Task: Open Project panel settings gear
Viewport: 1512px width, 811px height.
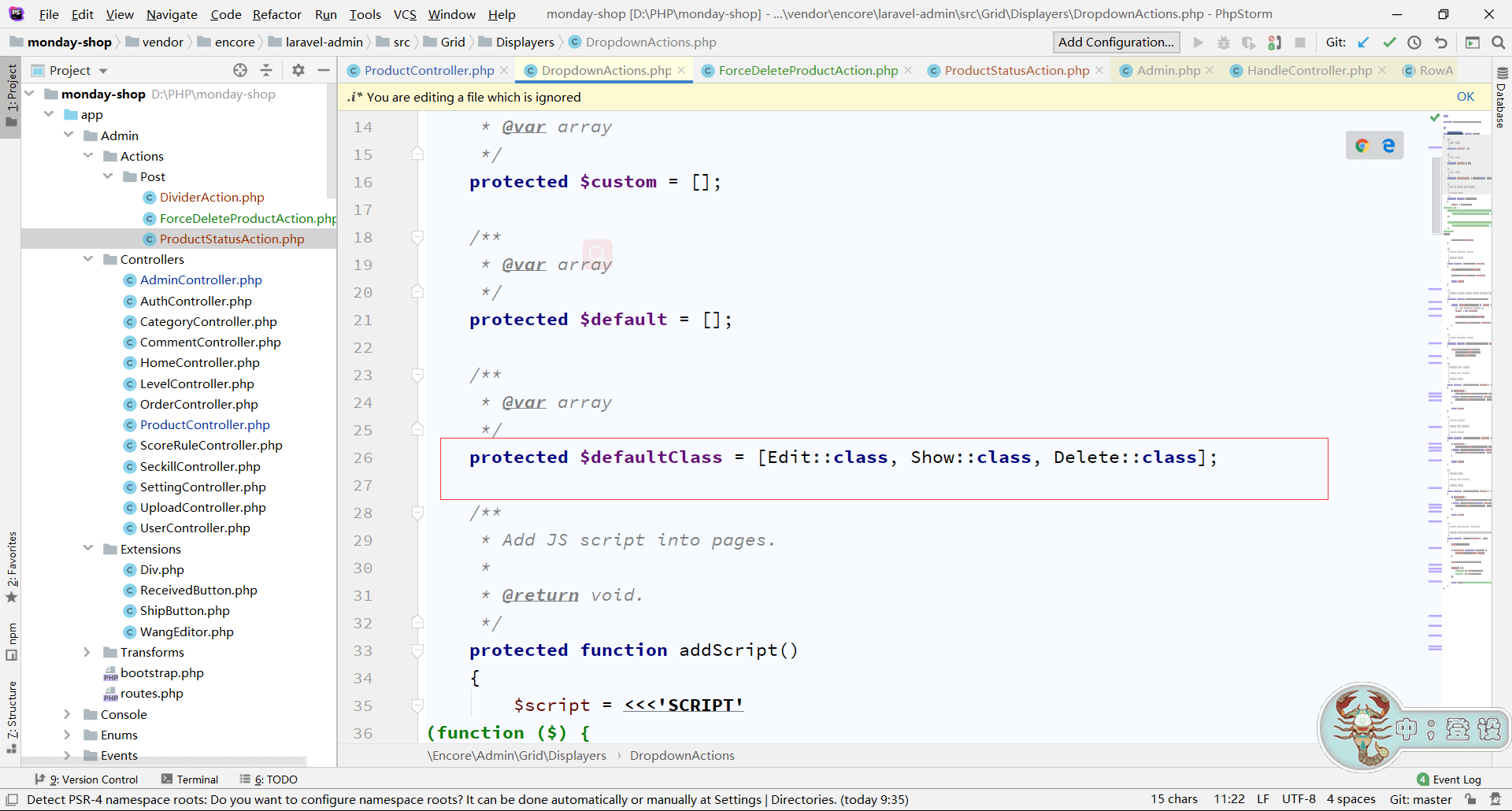Action: pyautogui.click(x=298, y=70)
